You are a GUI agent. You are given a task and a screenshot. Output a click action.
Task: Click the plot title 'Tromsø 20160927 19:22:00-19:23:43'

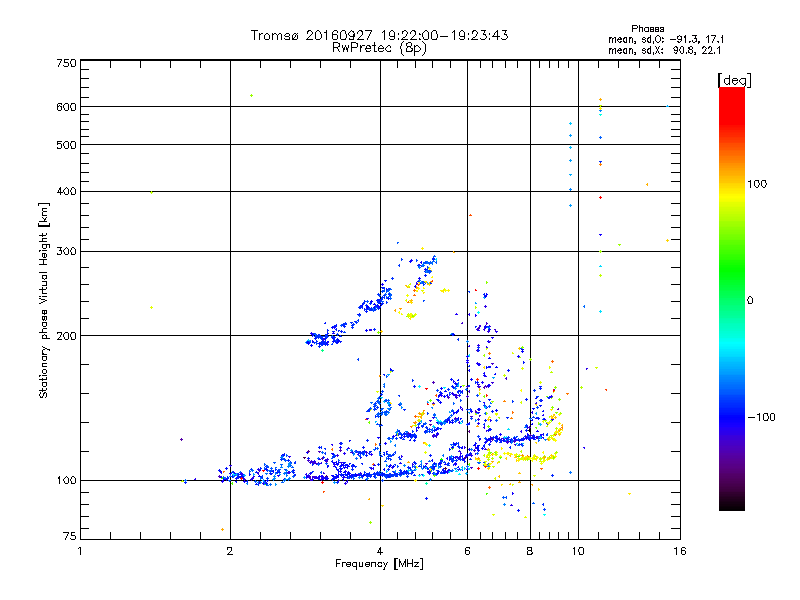[379, 35]
